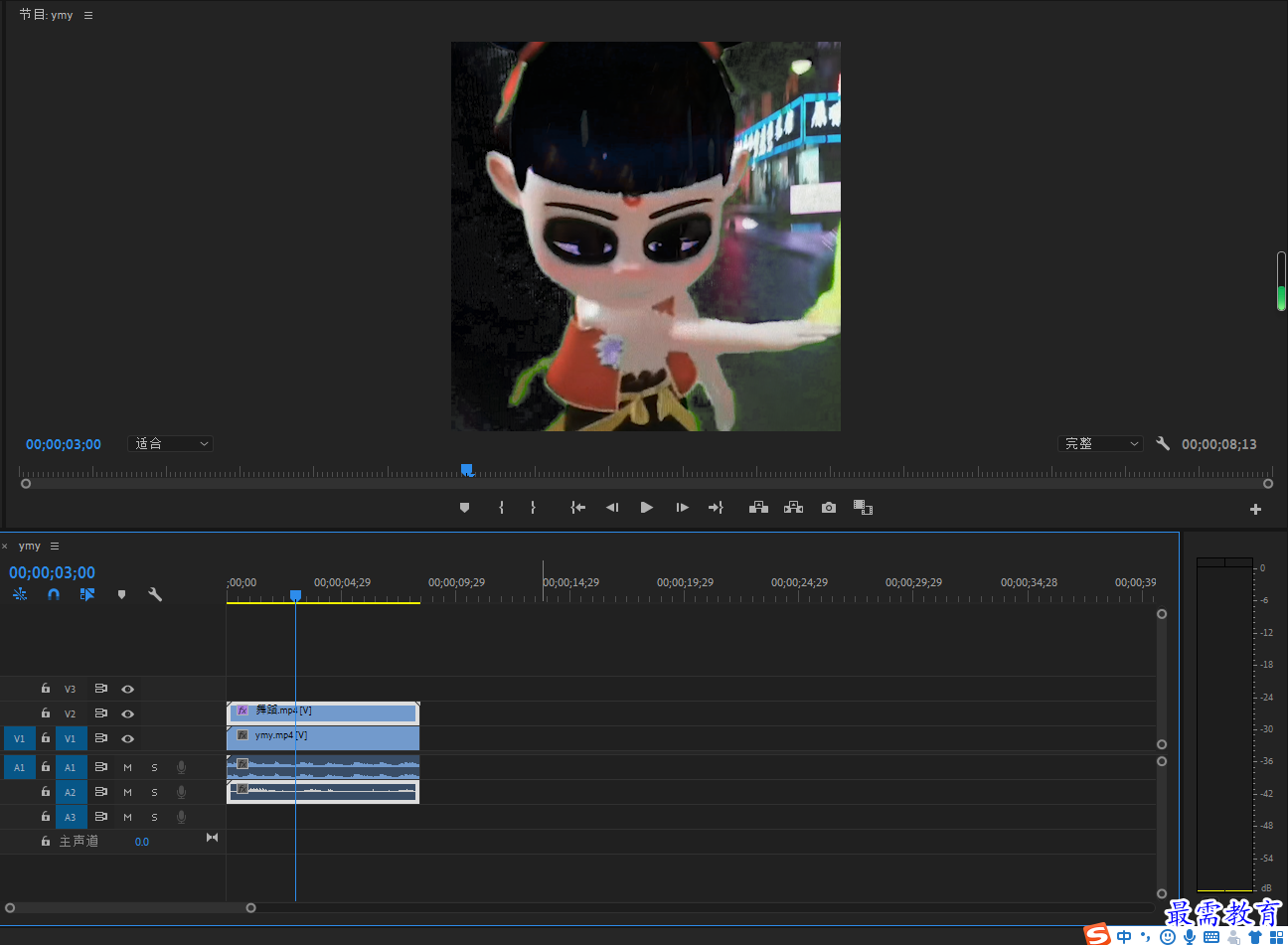Switch Sogou Chinese/English mode 中
This screenshot has height=945, width=1288.
pos(1124,936)
